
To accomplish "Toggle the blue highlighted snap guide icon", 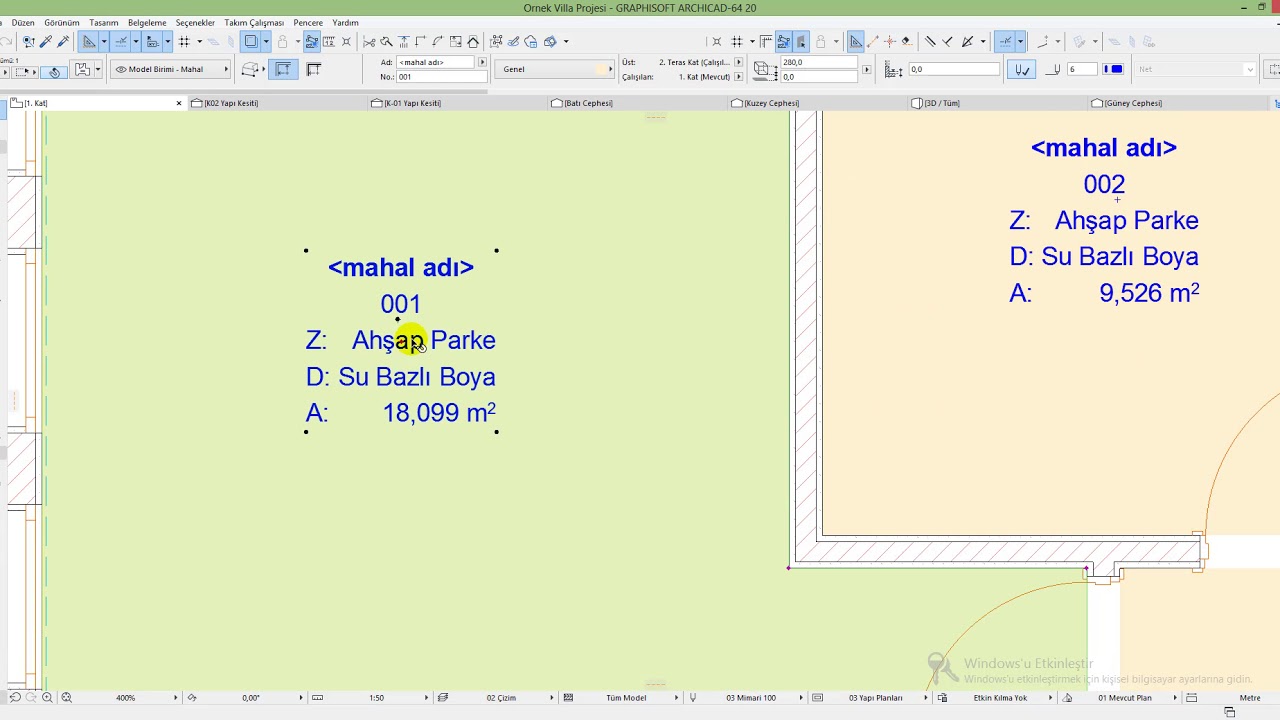I will coord(855,41).
